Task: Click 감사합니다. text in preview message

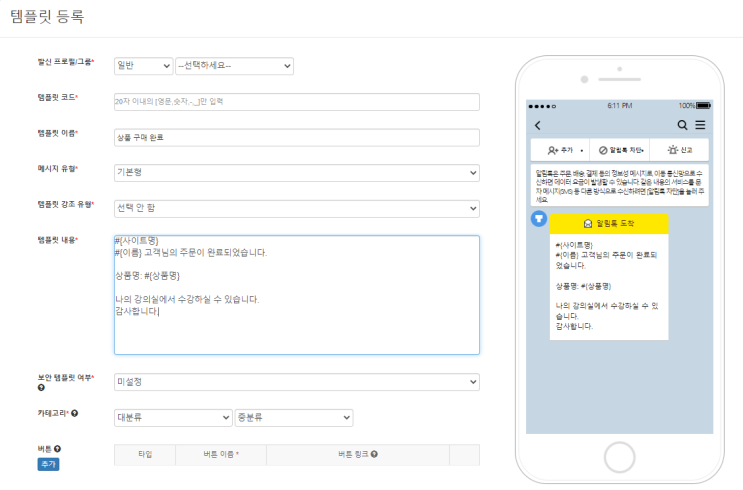Action: [x=574, y=327]
